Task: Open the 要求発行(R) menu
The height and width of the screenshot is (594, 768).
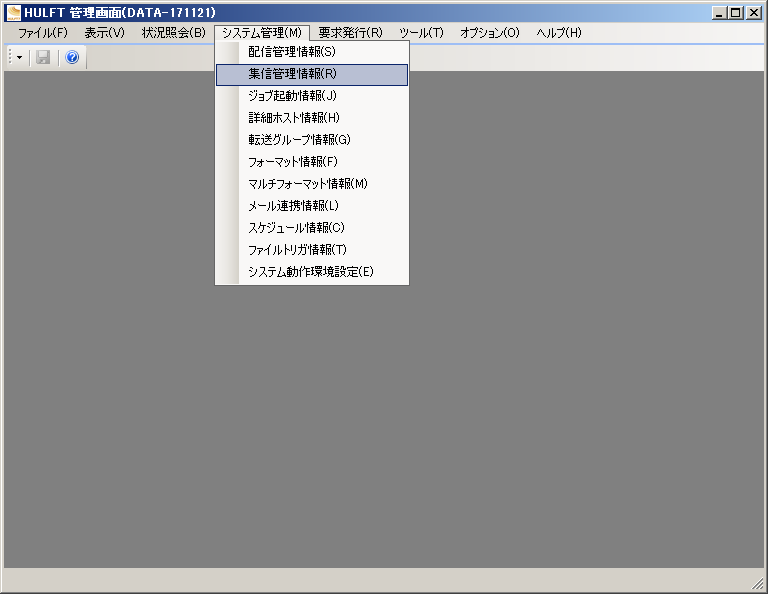Action: pyautogui.click(x=350, y=33)
